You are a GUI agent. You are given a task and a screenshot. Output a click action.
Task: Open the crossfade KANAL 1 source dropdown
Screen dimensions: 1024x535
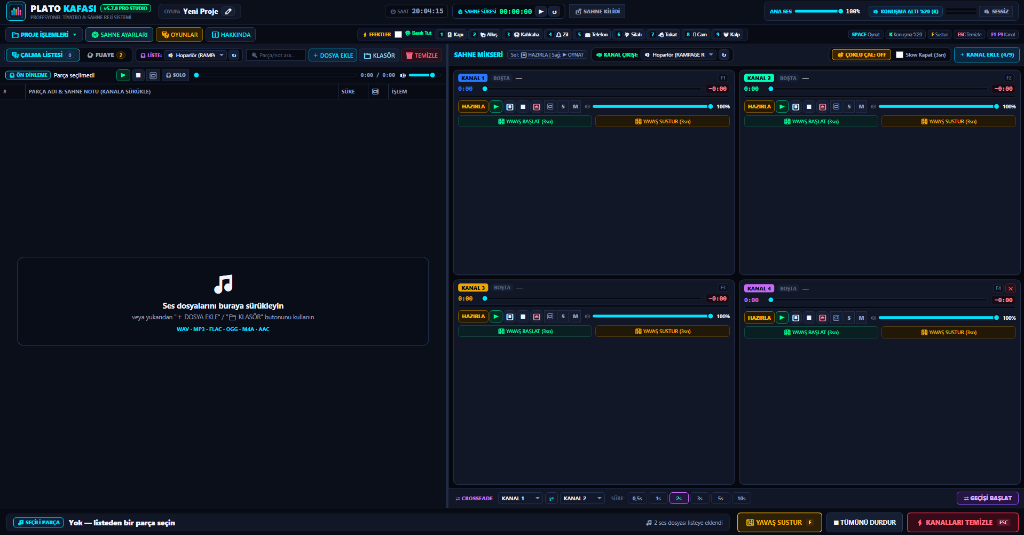tap(520, 498)
